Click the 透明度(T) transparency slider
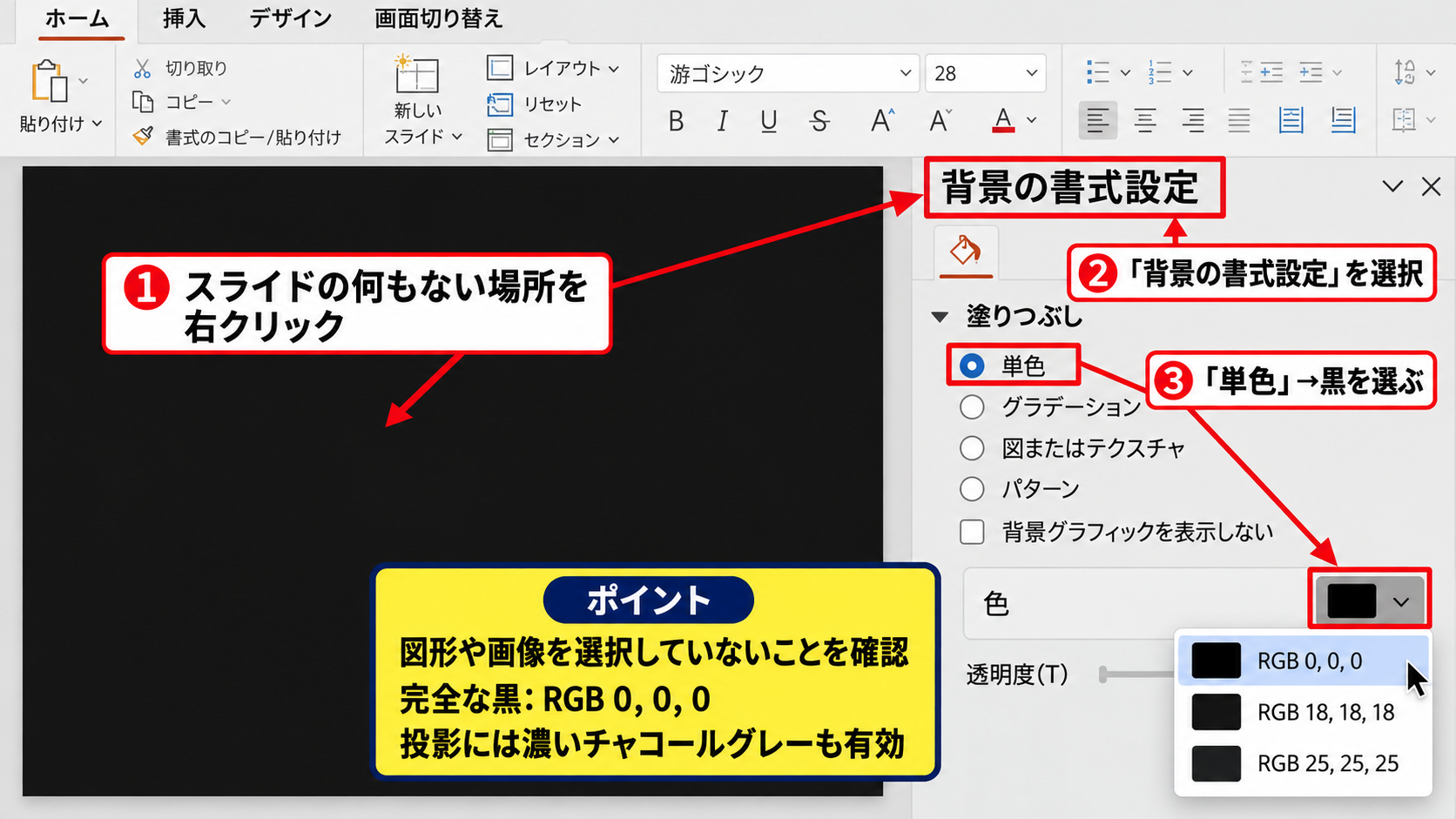The height and width of the screenshot is (819, 1456). 1136,674
